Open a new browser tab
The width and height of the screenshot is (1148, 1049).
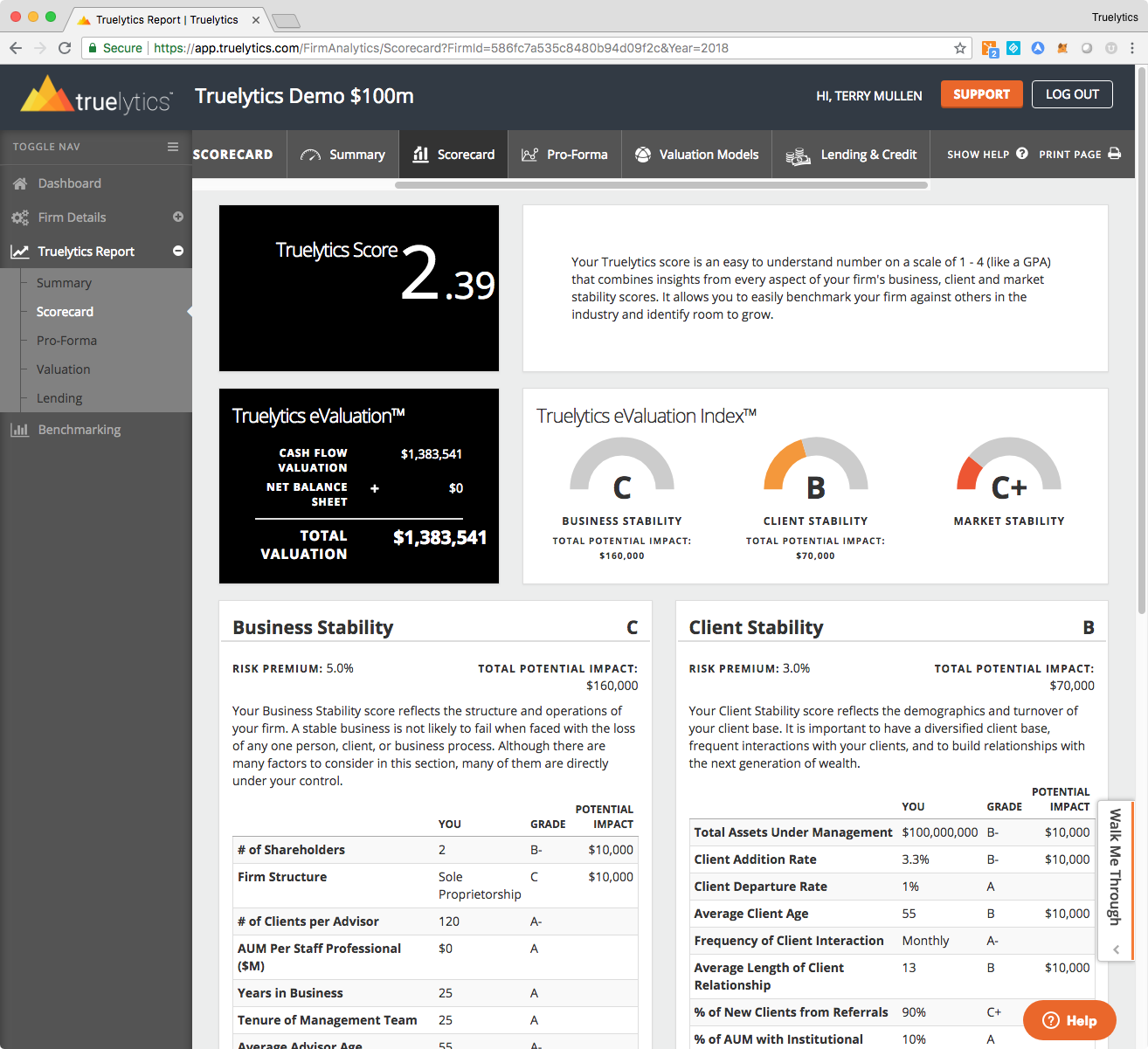[x=286, y=20]
